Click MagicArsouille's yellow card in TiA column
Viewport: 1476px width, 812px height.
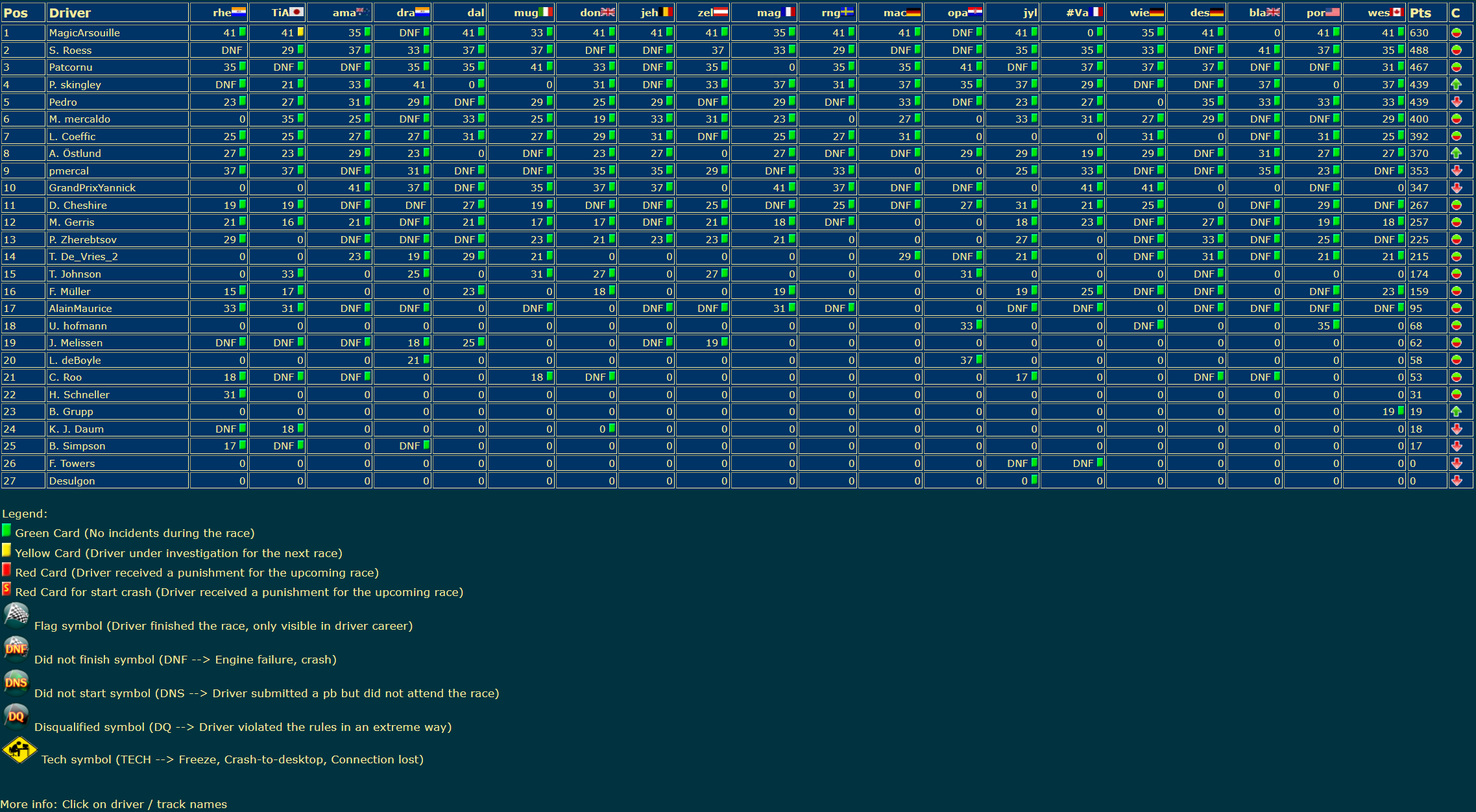[301, 32]
